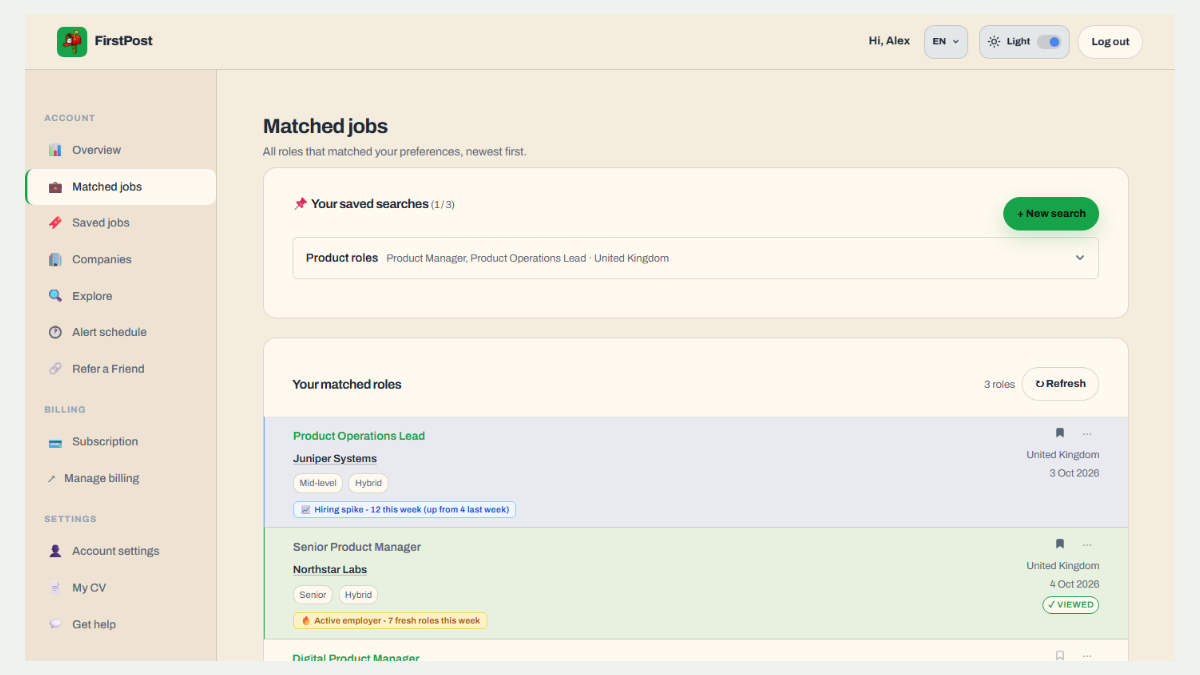Click the VIEWED status badge
Viewport: 1200px width, 675px height.
tap(1070, 605)
